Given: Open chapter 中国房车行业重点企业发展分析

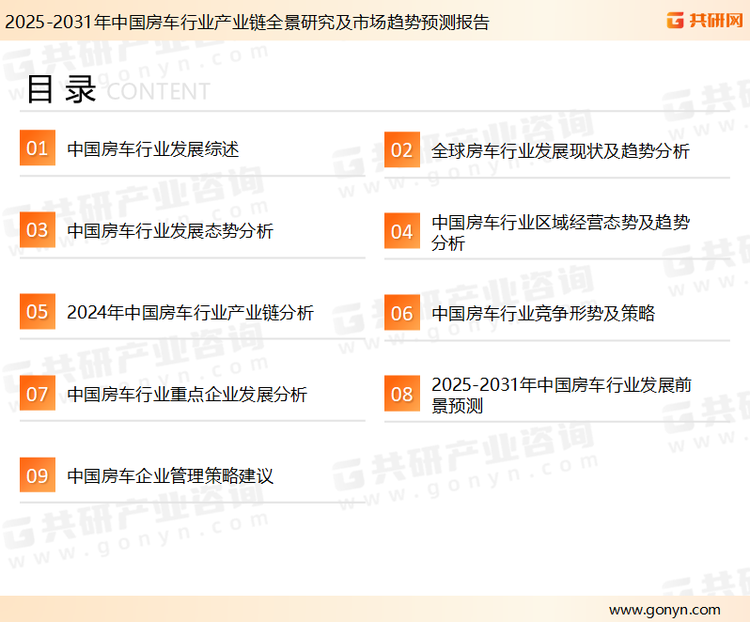Looking at the screenshot, I should pos(187,394).
